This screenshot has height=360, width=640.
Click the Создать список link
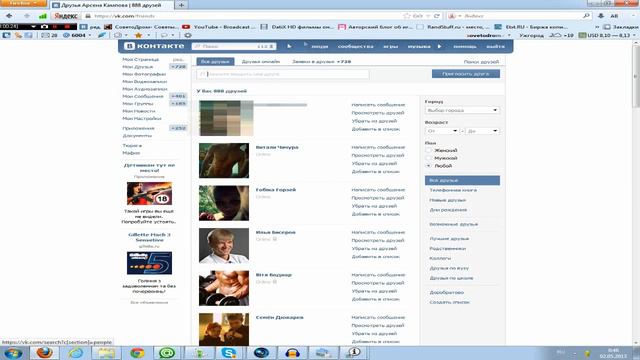click(x=449, y=302)
